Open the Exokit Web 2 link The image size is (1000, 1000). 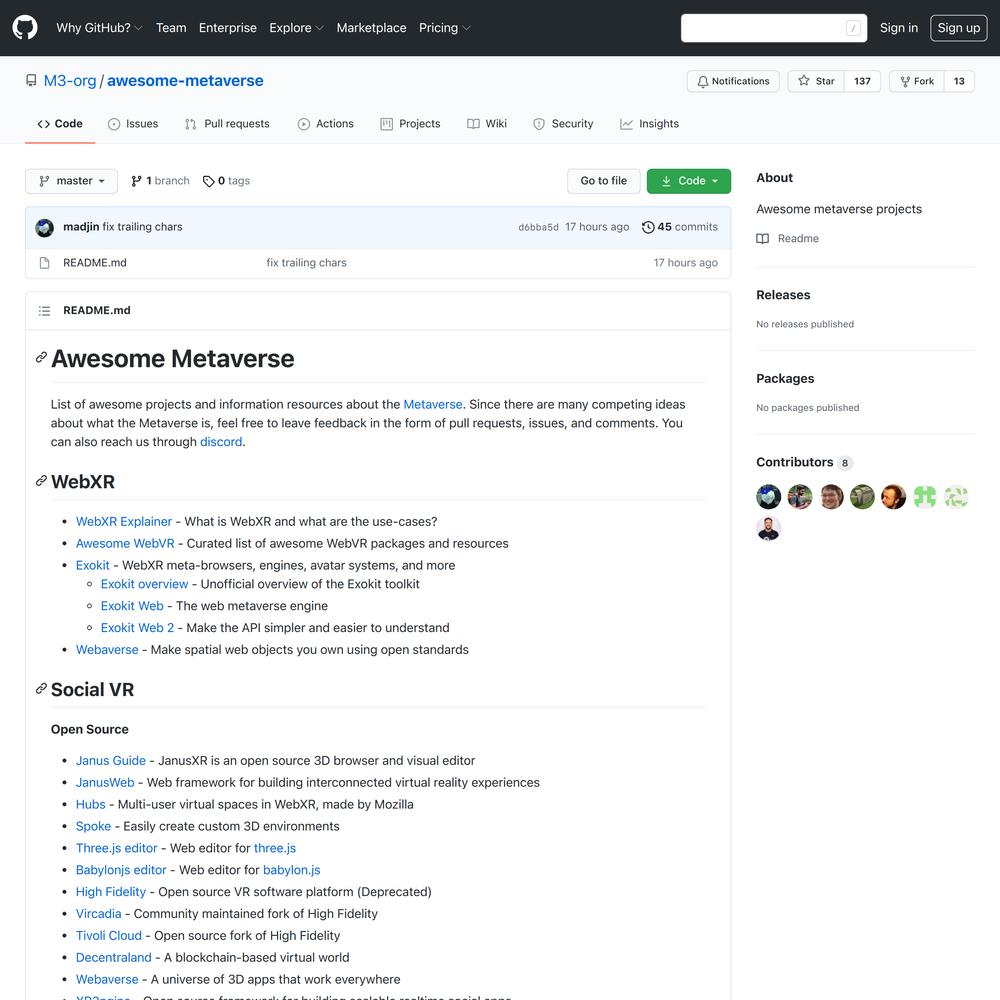(137, 628)
